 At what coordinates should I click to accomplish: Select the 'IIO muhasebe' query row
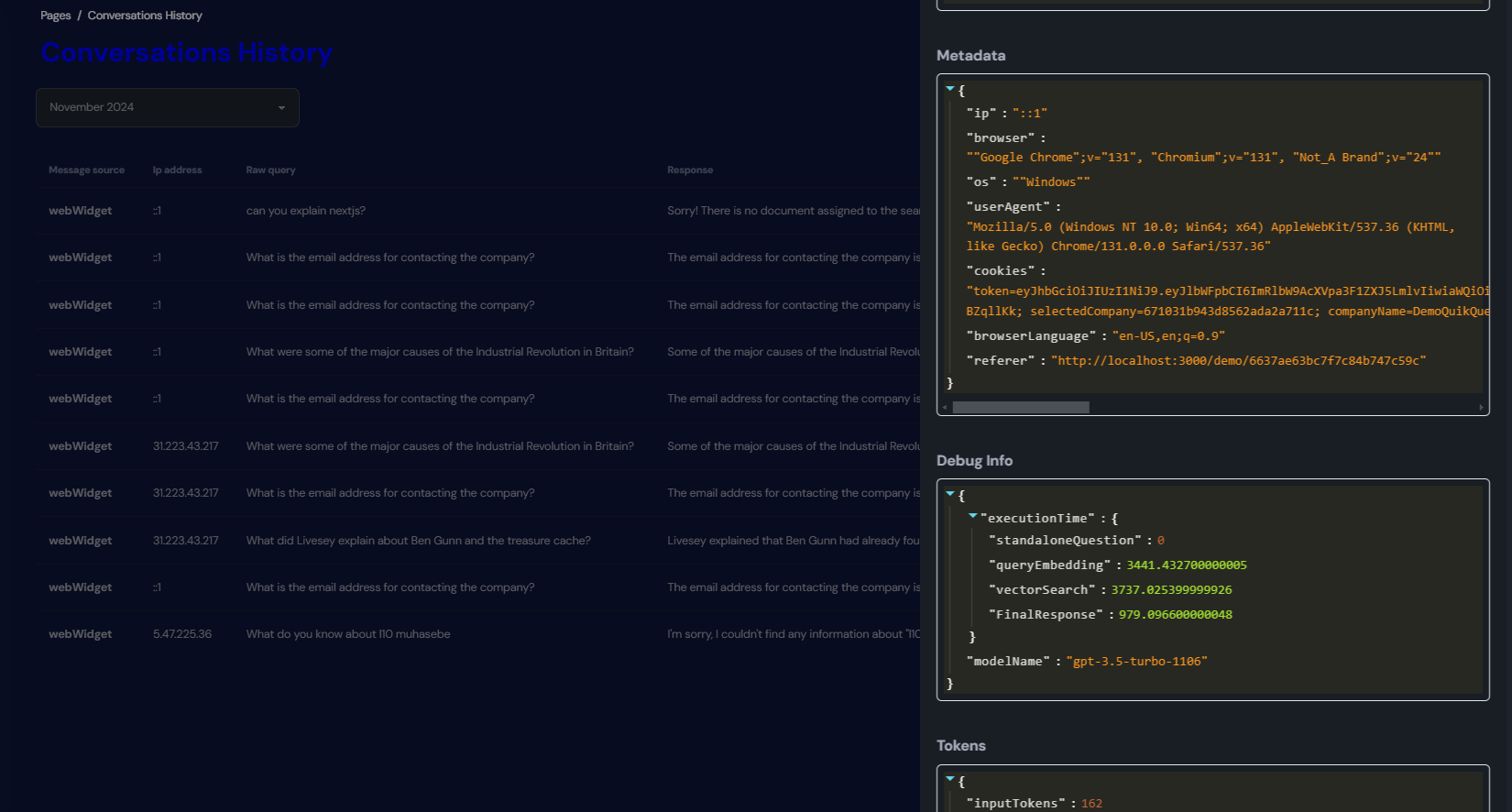pos(347,634)
